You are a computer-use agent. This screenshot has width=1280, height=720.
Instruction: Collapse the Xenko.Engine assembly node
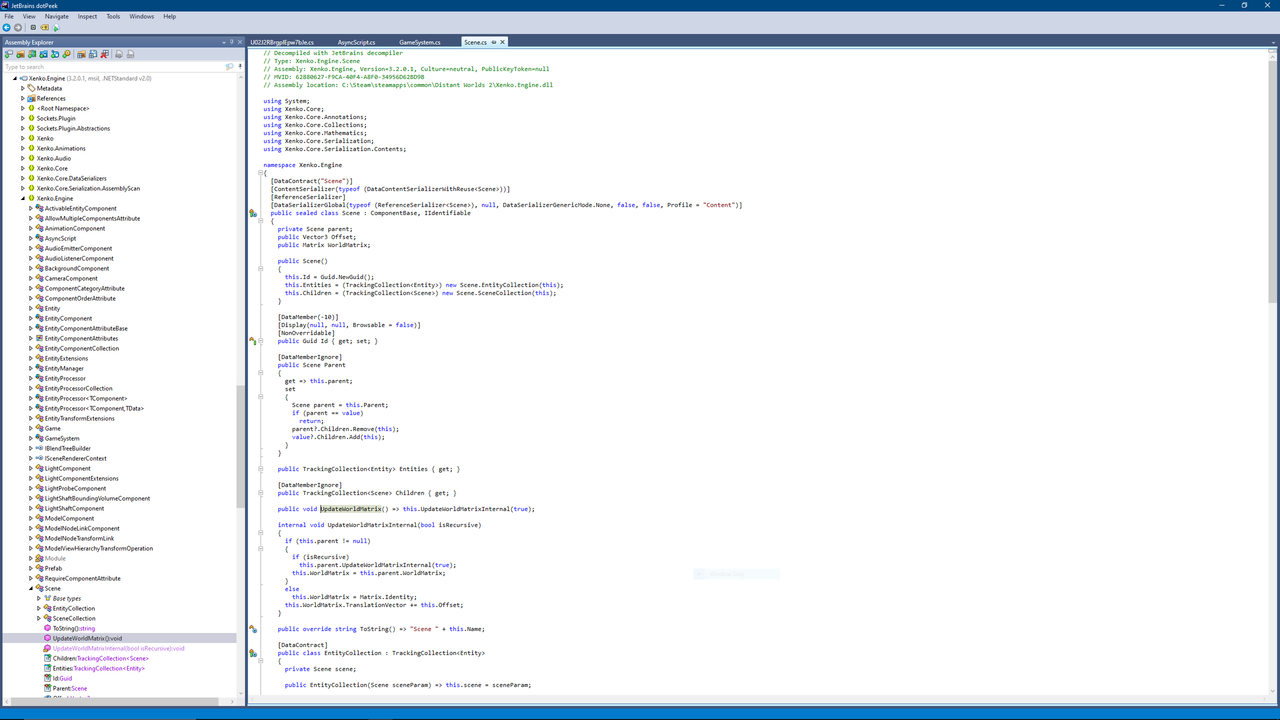point(14,78)
